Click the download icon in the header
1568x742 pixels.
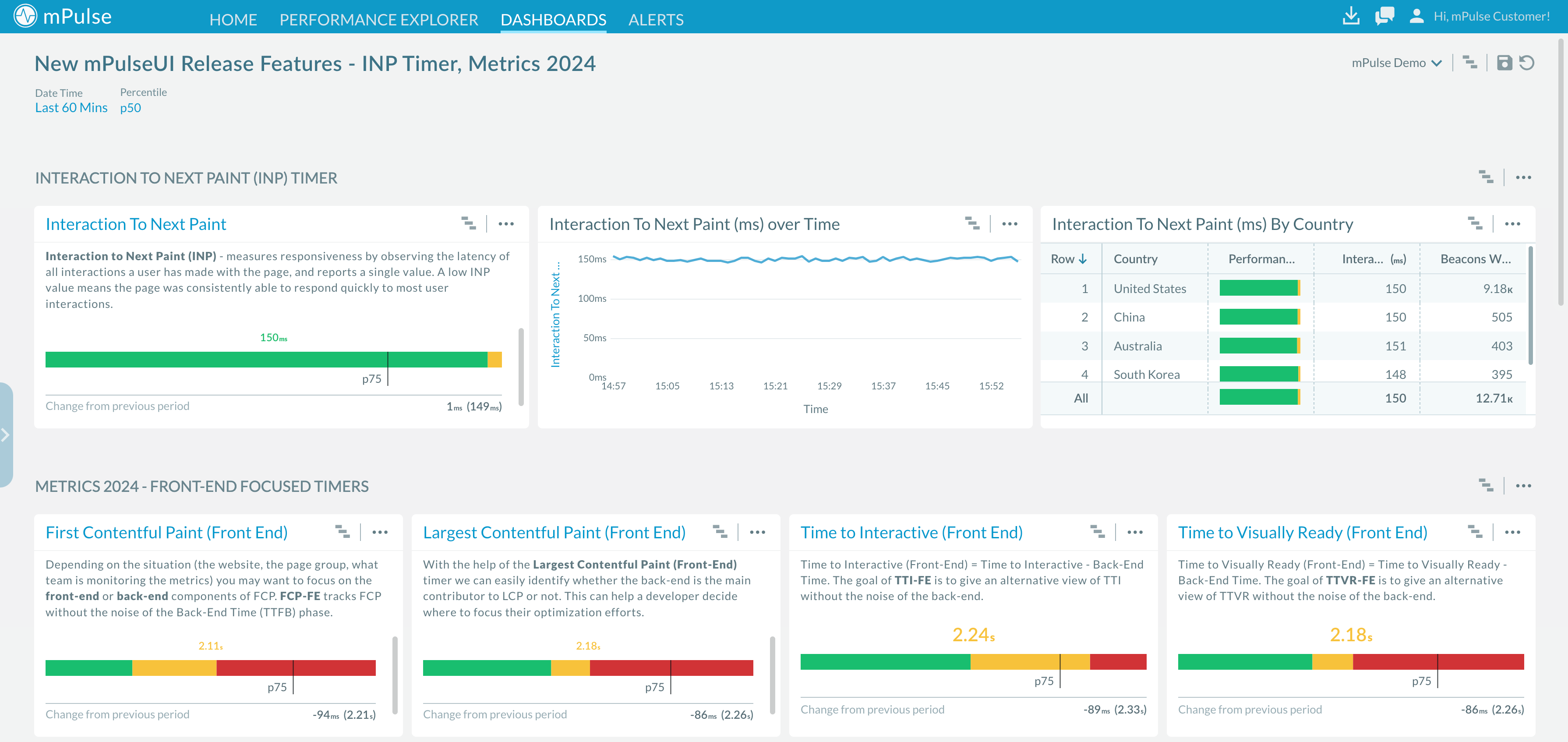tap(1351, 17)
